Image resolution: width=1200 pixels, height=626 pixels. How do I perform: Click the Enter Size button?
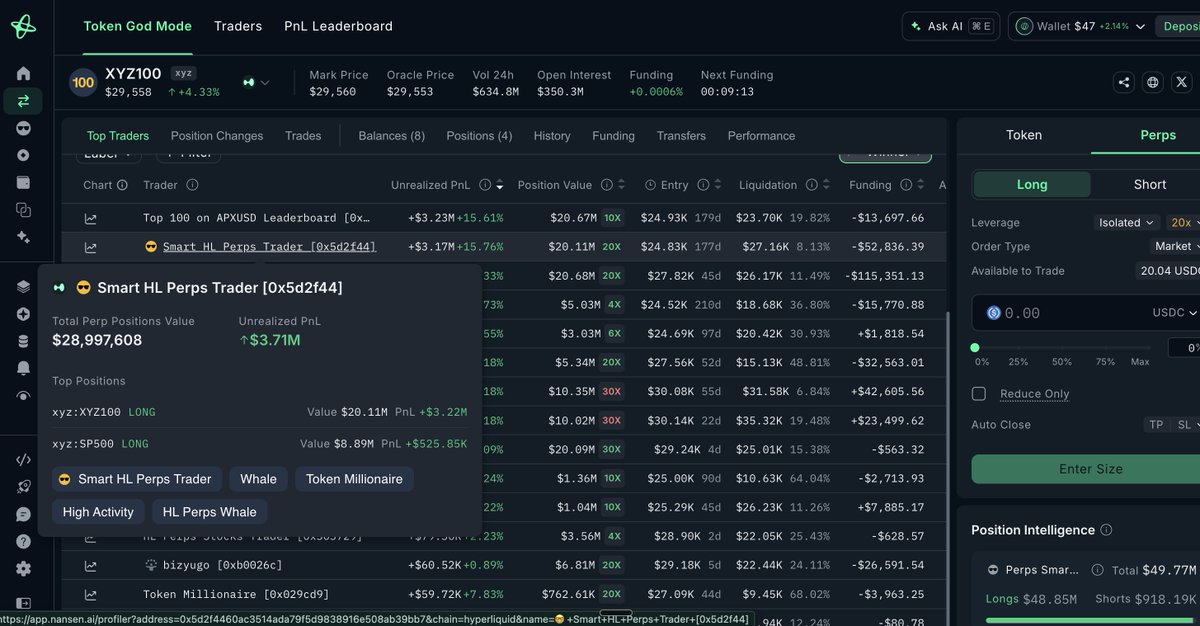coord(1090,469)
